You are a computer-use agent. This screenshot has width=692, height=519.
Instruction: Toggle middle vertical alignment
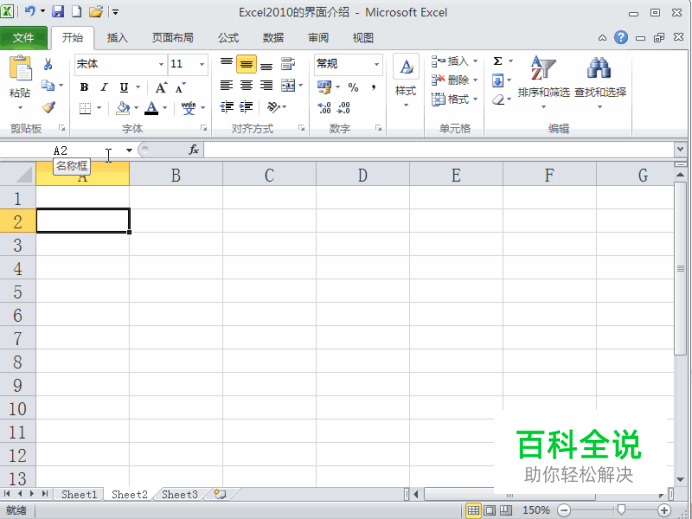pos(246,64)
